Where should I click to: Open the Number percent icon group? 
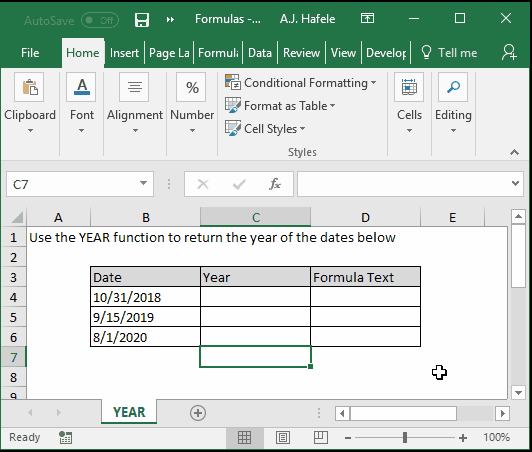191,87
